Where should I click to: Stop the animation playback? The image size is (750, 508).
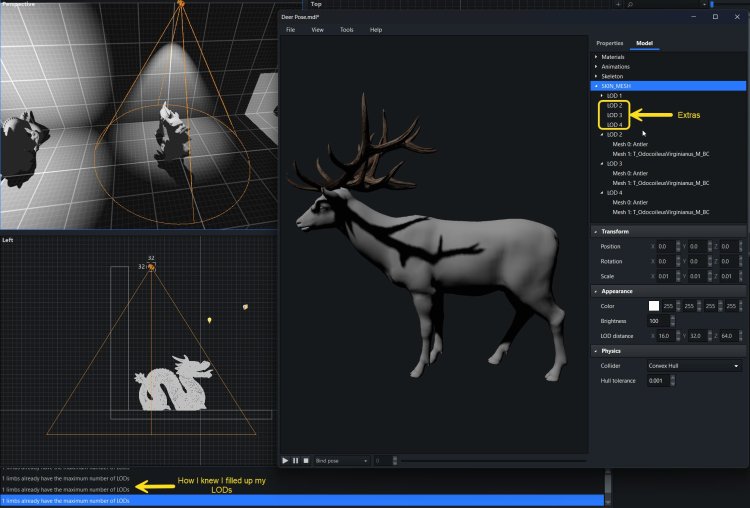point(305,460)
